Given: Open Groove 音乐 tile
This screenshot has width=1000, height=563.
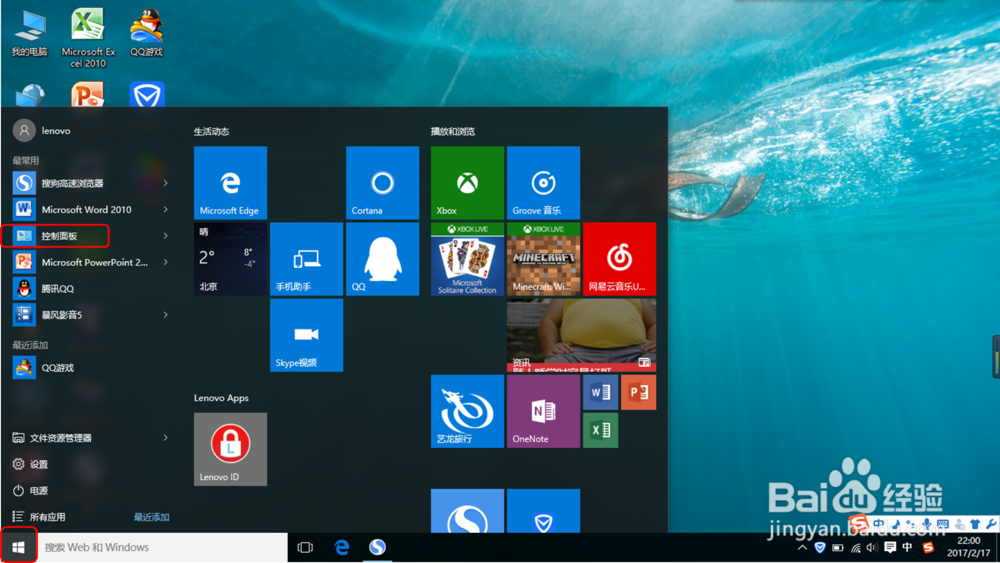Looking at the screenshot, I should pos(543,183).
